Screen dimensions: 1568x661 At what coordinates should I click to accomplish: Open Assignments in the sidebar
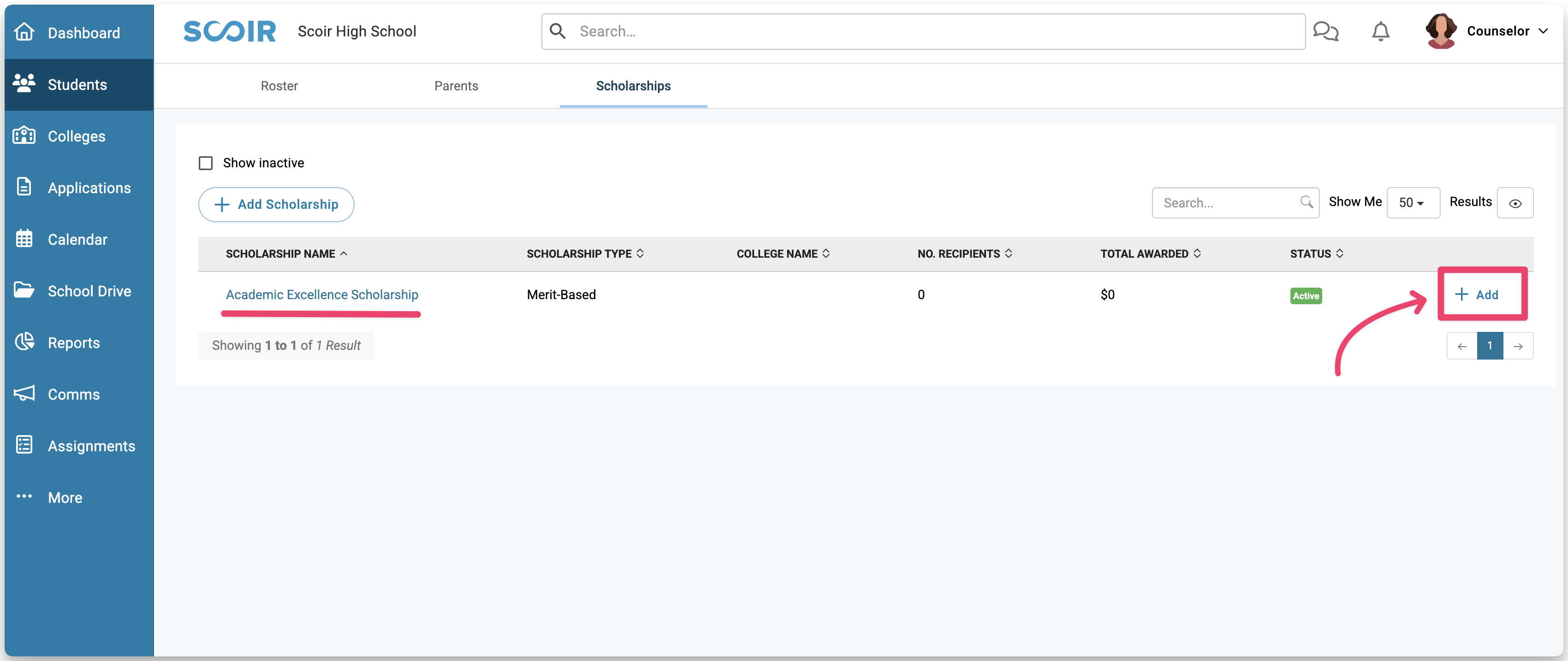coord(91,446)
